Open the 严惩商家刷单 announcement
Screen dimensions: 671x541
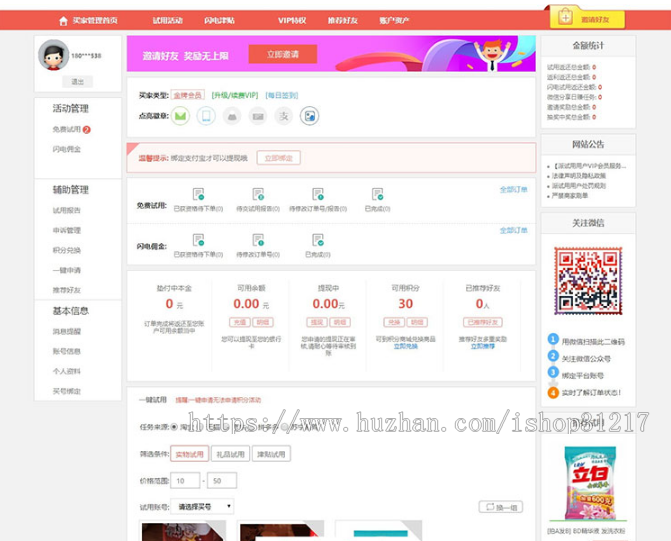tap(570, 196)
